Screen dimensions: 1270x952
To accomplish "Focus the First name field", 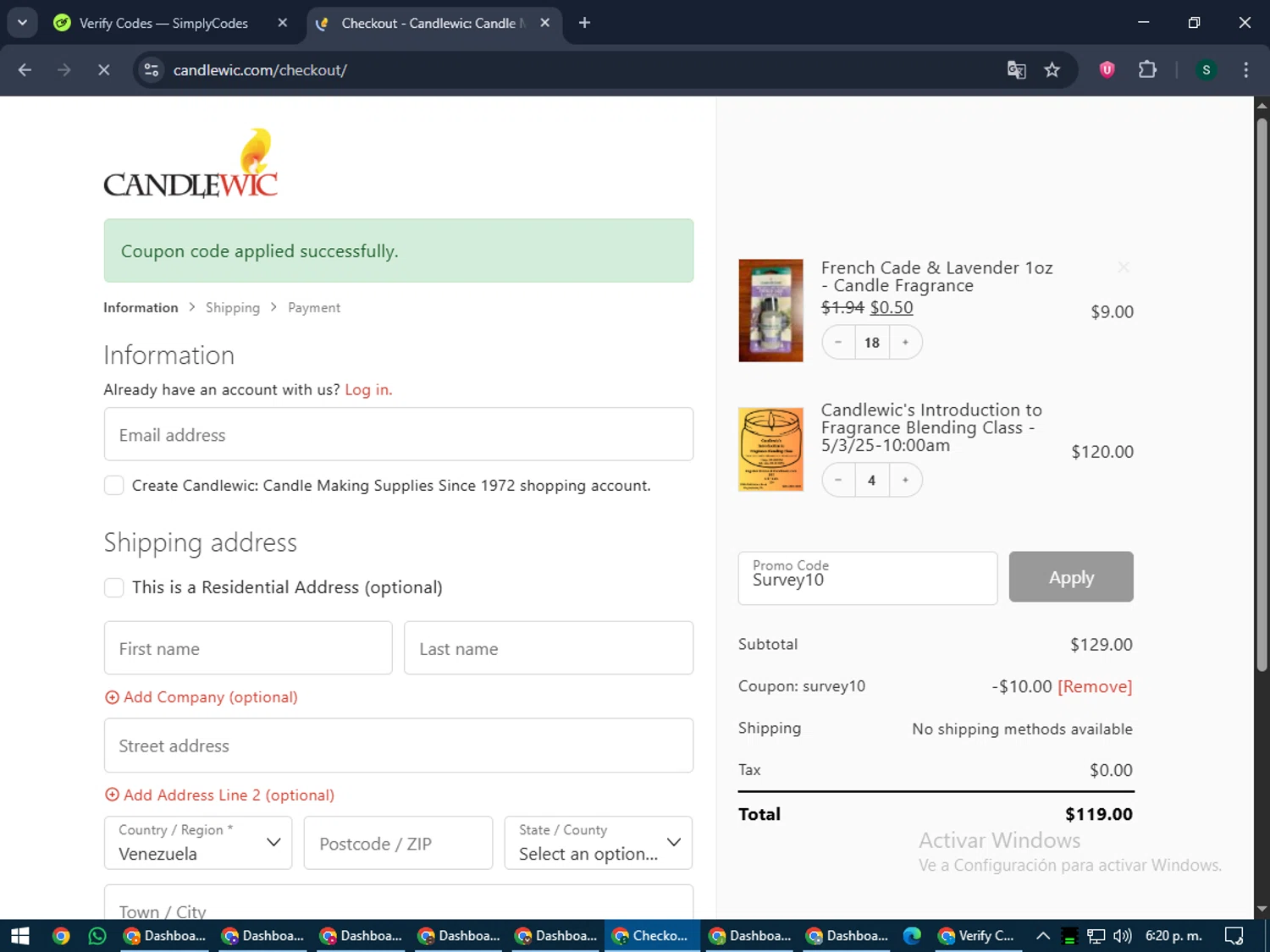I will [248, 648].
